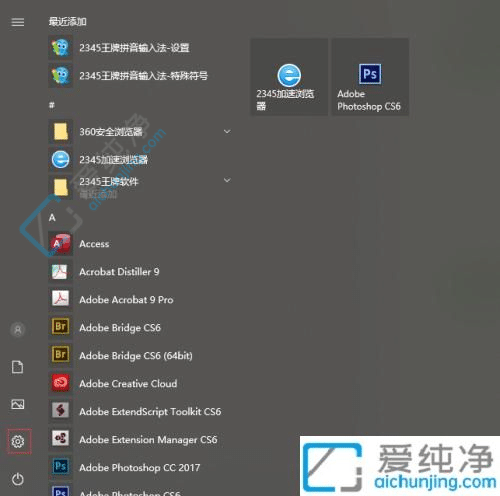Click the Adobe Creative Cloud icon
Screen dimensions: 500x496
pyautogui.click(x=60, y=383)
